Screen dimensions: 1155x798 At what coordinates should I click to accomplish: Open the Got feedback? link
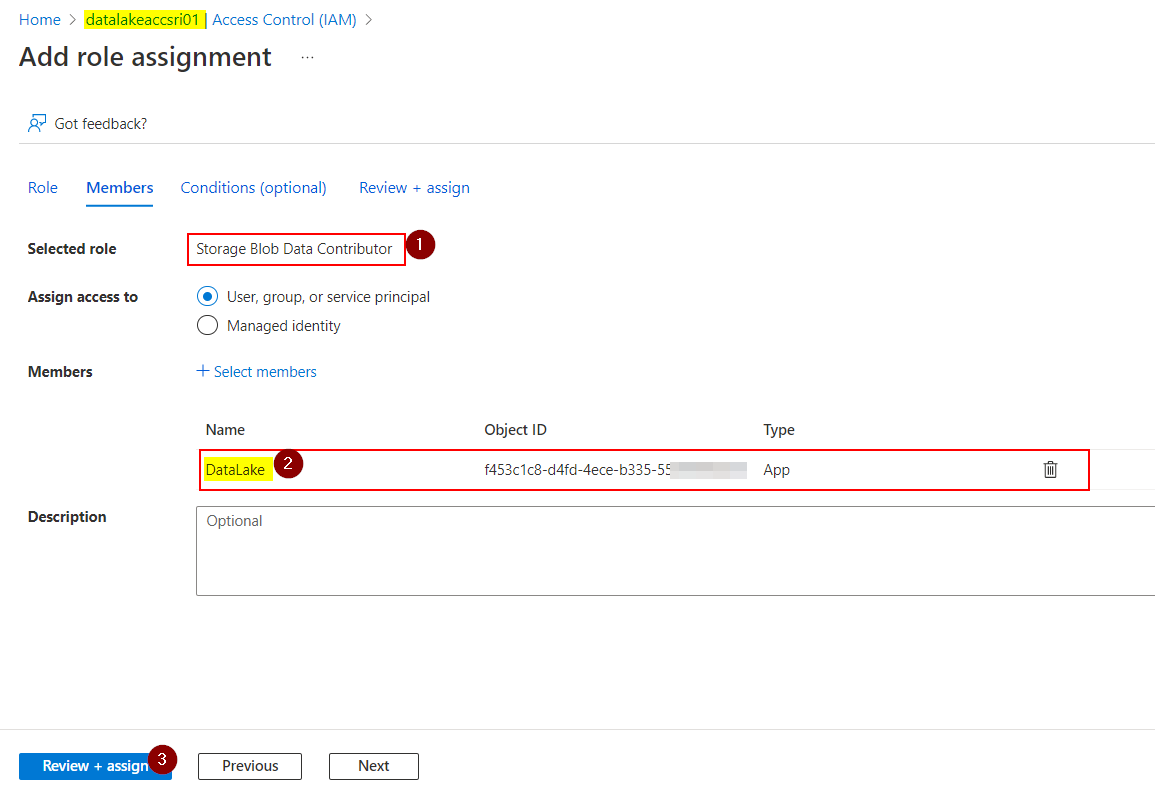[101, 124]
